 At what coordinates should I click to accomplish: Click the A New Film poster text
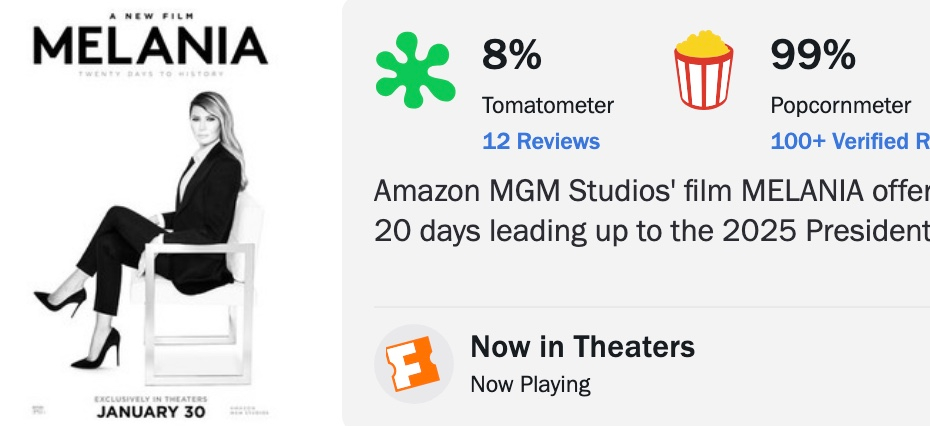(150, 16)
